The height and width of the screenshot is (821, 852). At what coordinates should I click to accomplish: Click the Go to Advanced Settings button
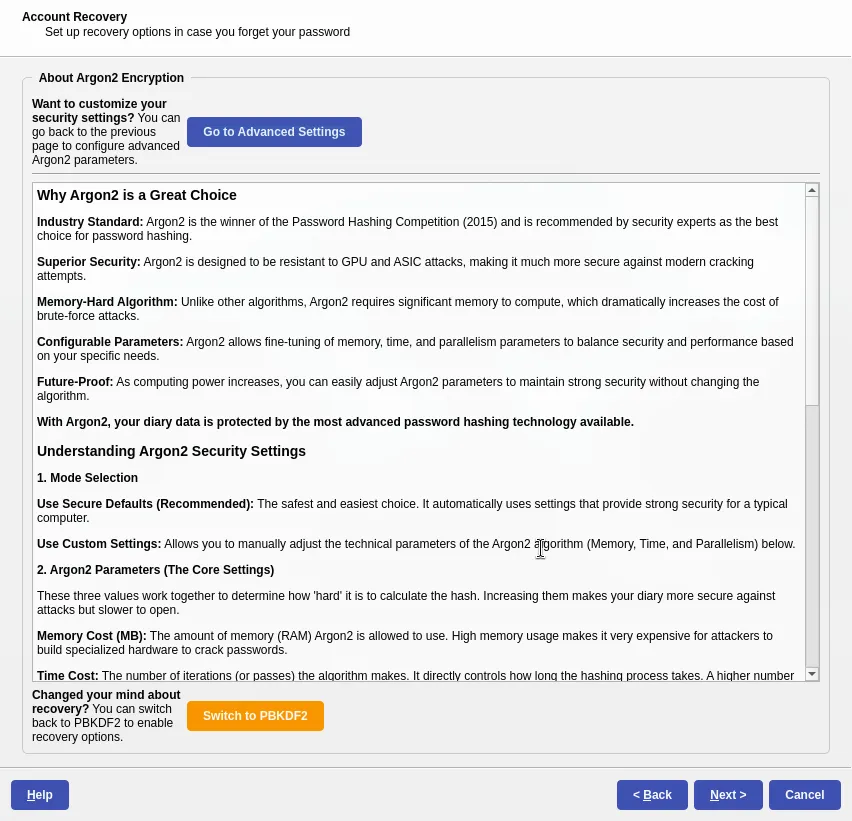pyautogui.click(x=274, y=132)
